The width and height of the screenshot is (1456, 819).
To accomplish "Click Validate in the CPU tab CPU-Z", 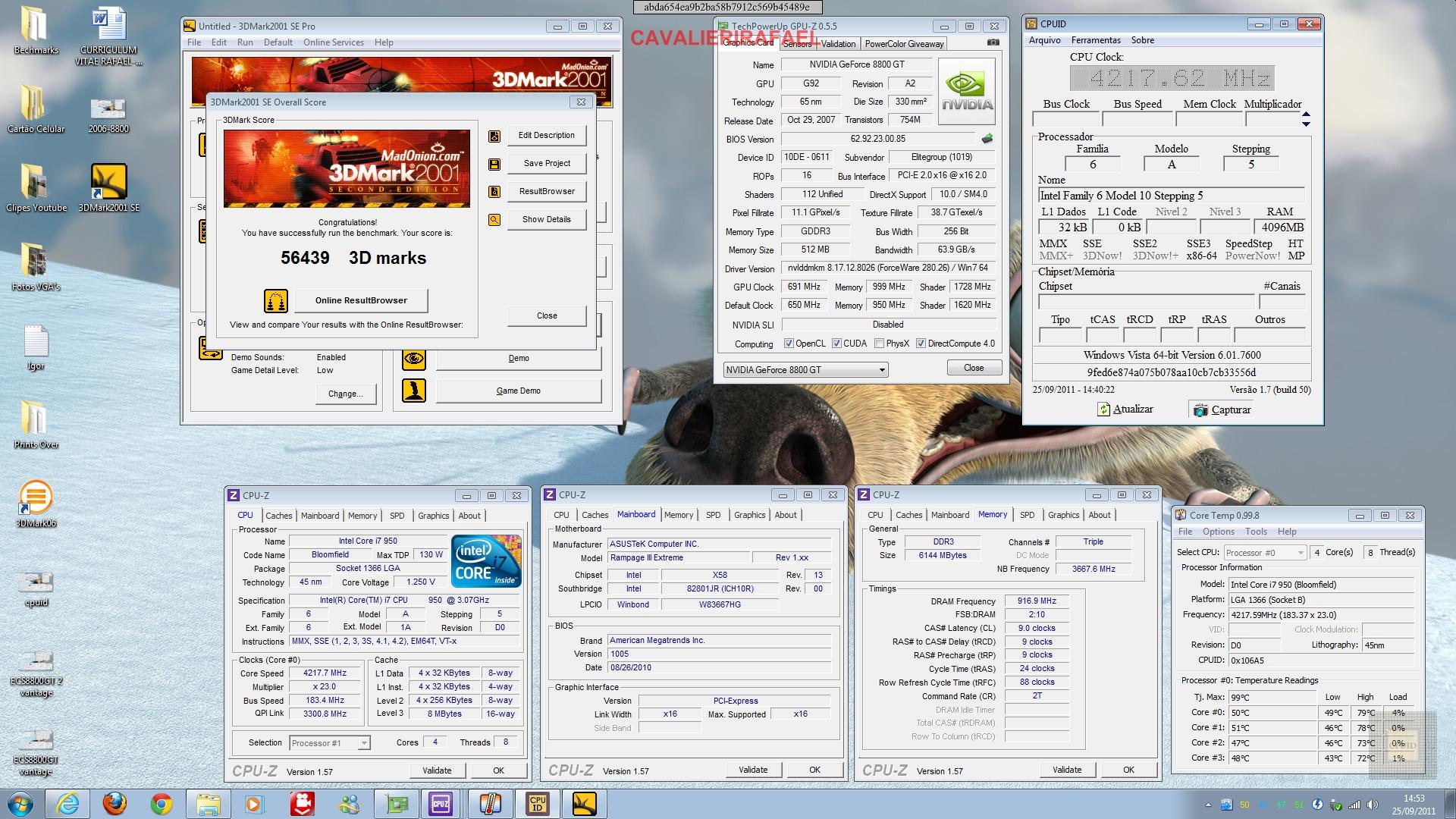I will [437, 770].
